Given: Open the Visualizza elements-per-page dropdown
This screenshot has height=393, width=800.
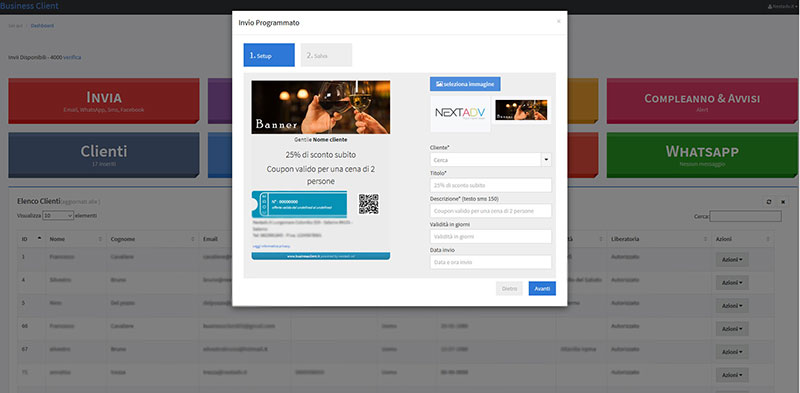Looking at the screenshot, I should (58, 216).
